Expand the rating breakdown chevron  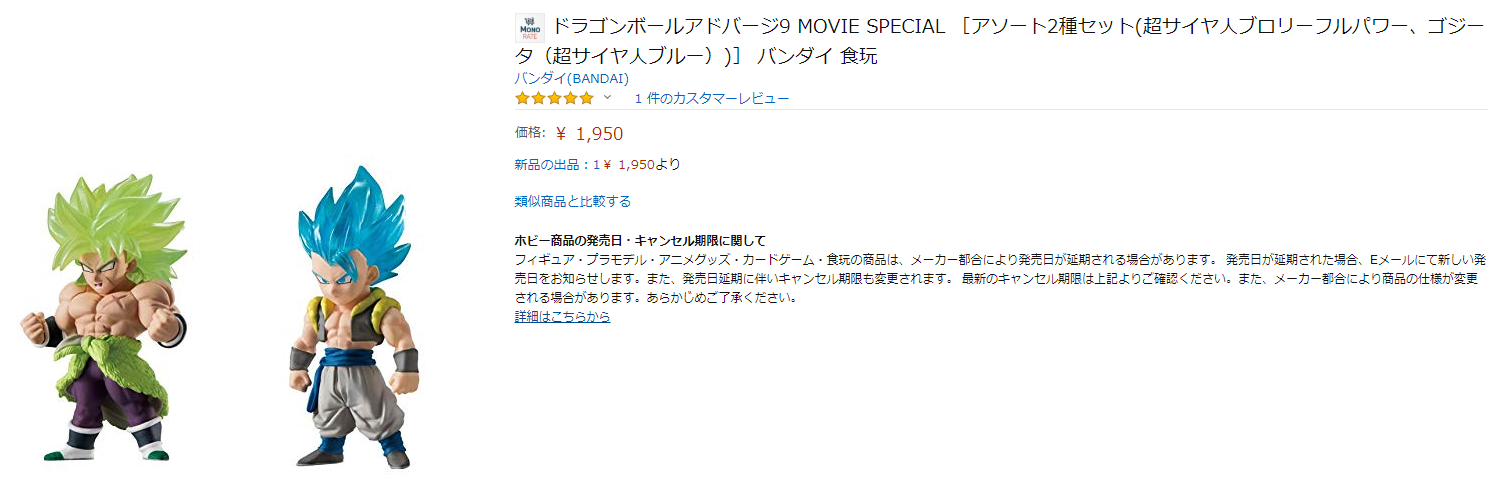(x=607, y=98)
